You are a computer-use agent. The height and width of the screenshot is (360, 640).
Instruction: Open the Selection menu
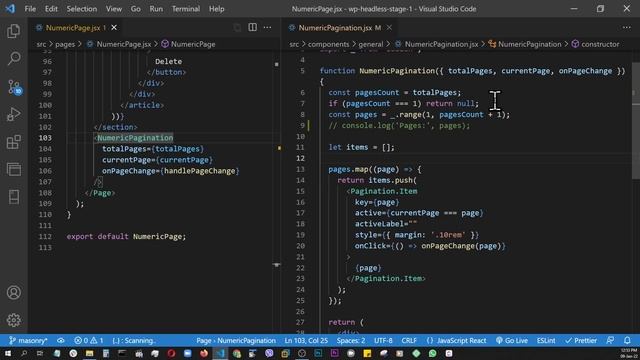(x=82, y=9)
